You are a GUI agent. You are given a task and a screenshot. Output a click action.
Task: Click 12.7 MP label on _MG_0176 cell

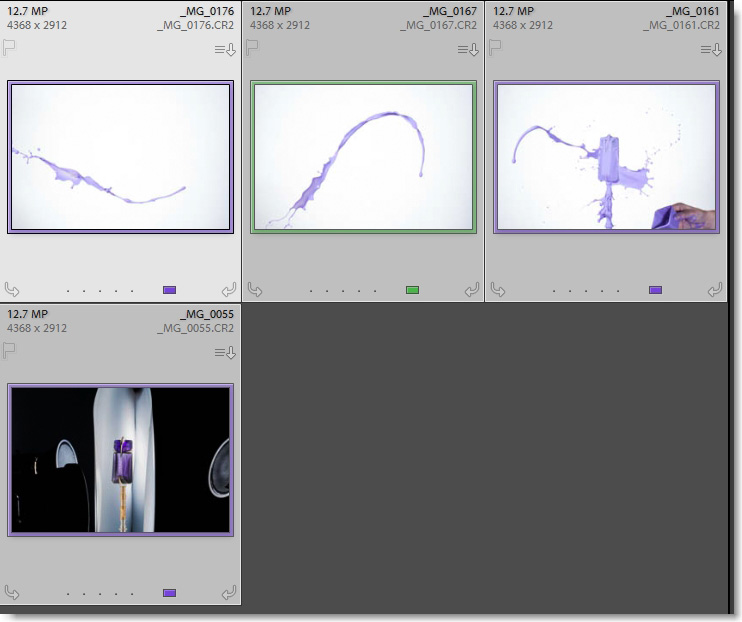[x=27, y=11]
